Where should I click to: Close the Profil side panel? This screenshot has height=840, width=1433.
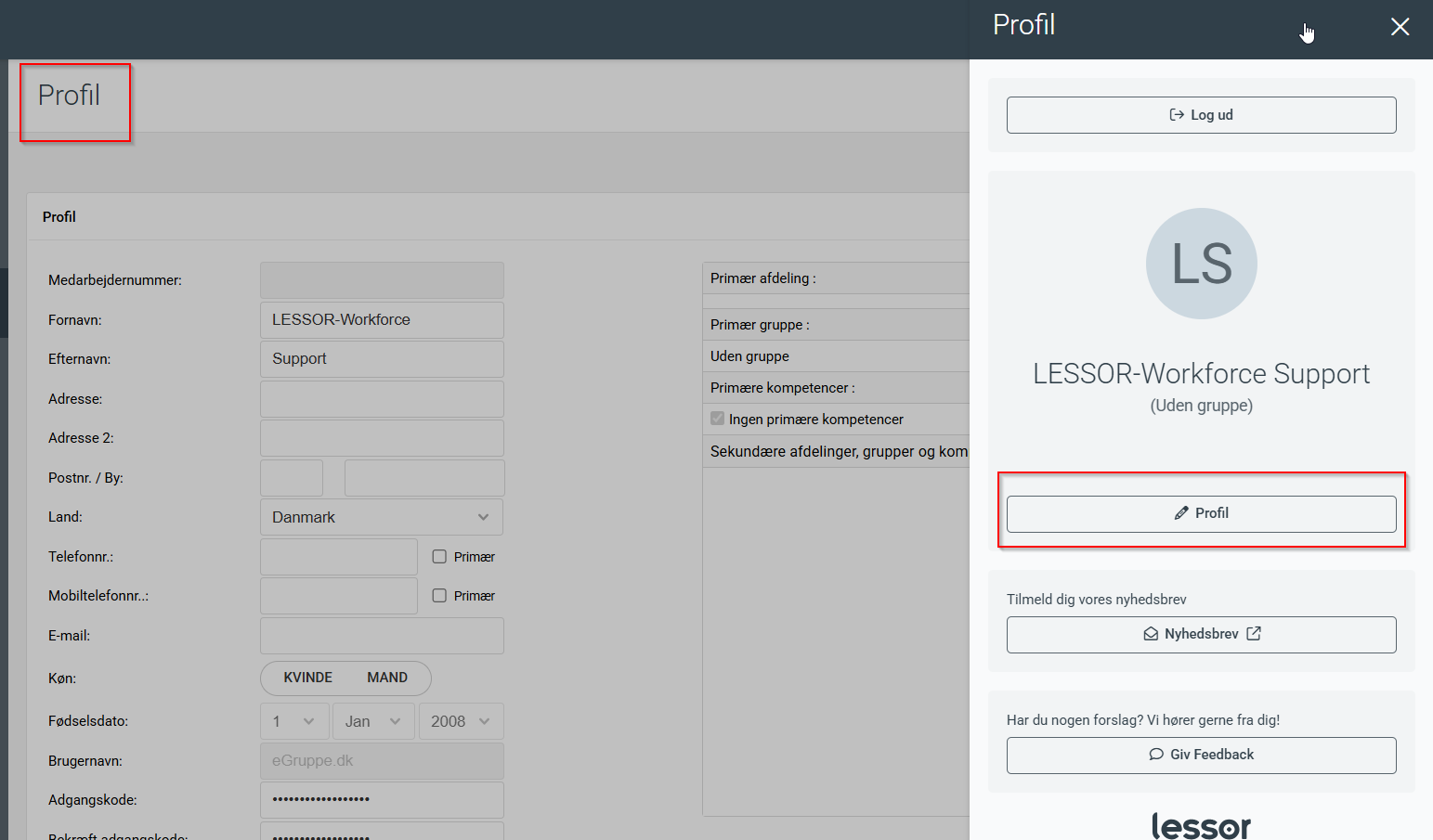(x=1400, y=27)
